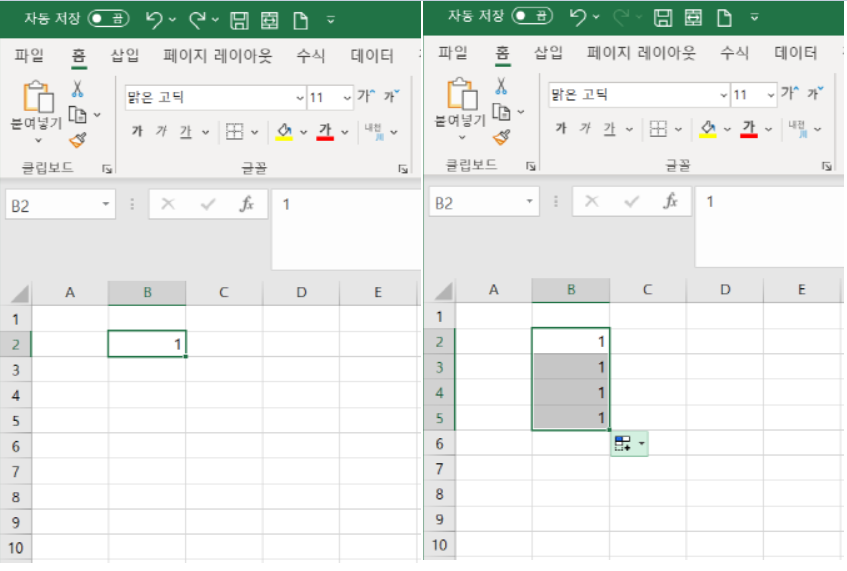The height and width of the screenshot is (571, 847).
Task: Click Format Painter brush in right window
Action: pos(501,138)
